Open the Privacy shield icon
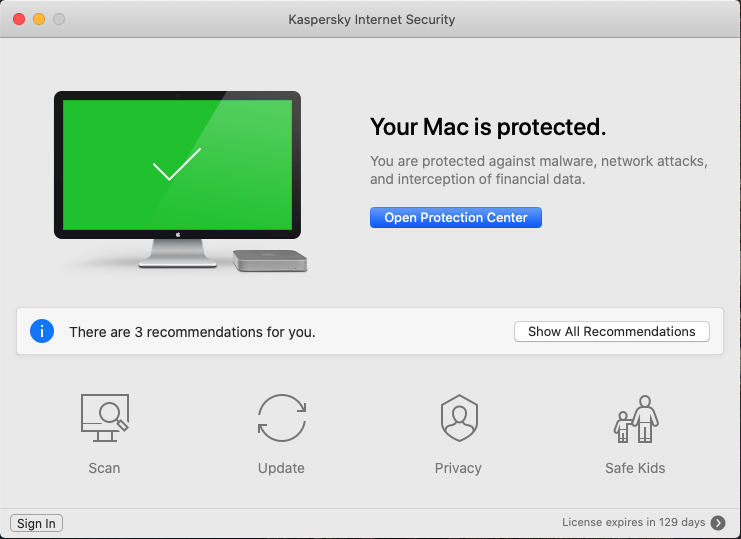The width and height of the screenshot is (741, 539). tap(458, 418)
